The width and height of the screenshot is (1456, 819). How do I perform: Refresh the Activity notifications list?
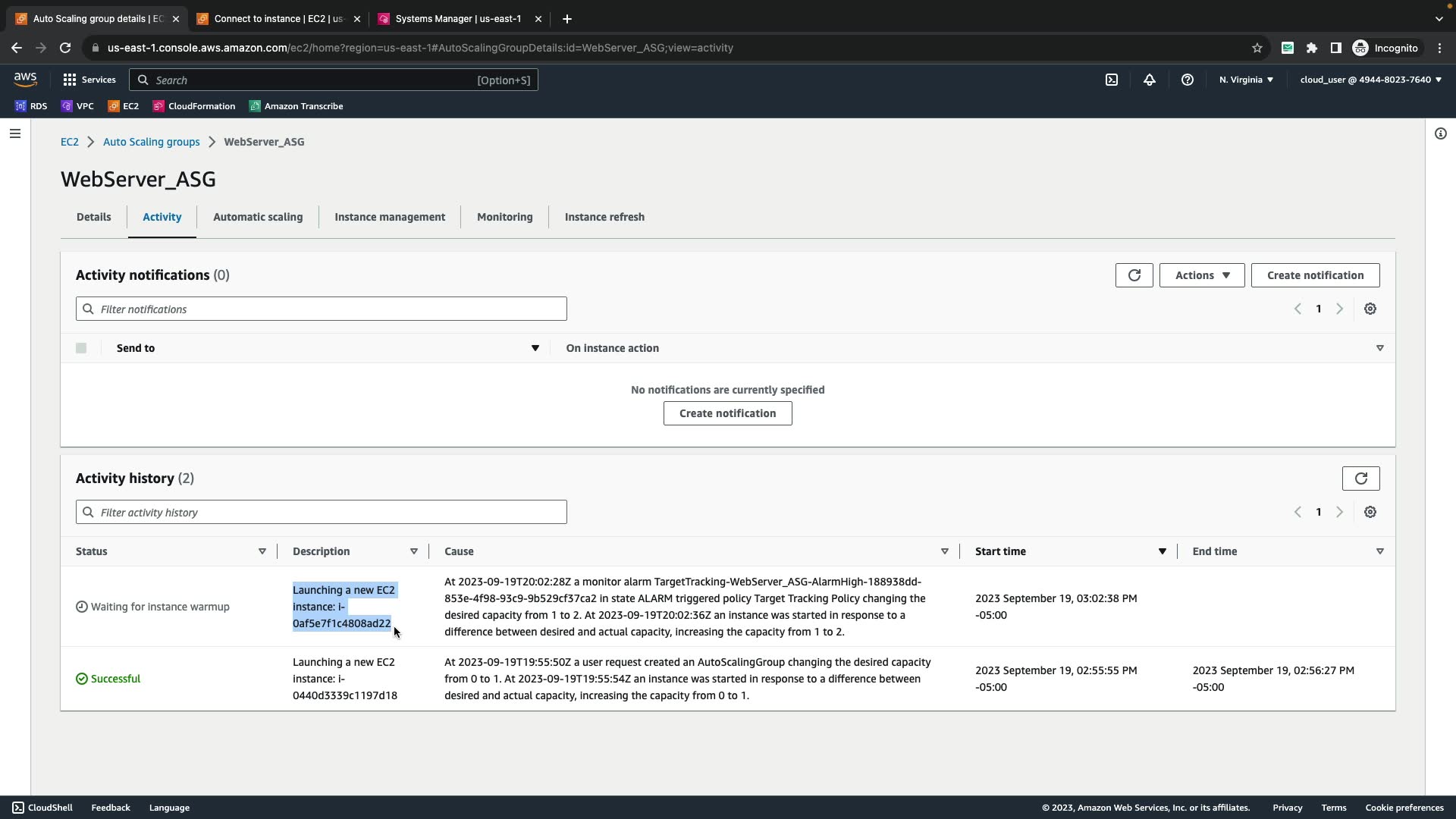click(x=1134, y=275)
